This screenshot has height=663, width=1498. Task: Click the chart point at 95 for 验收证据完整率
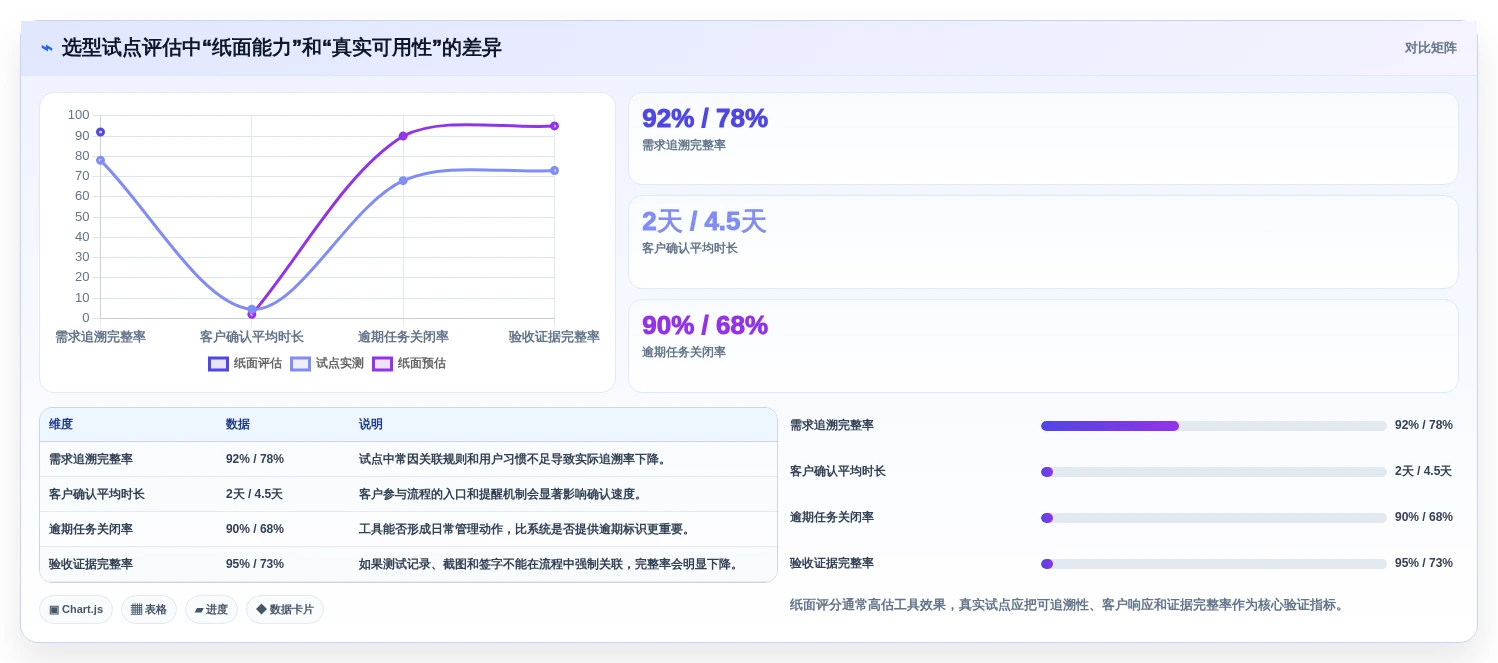tap(554, 126)
